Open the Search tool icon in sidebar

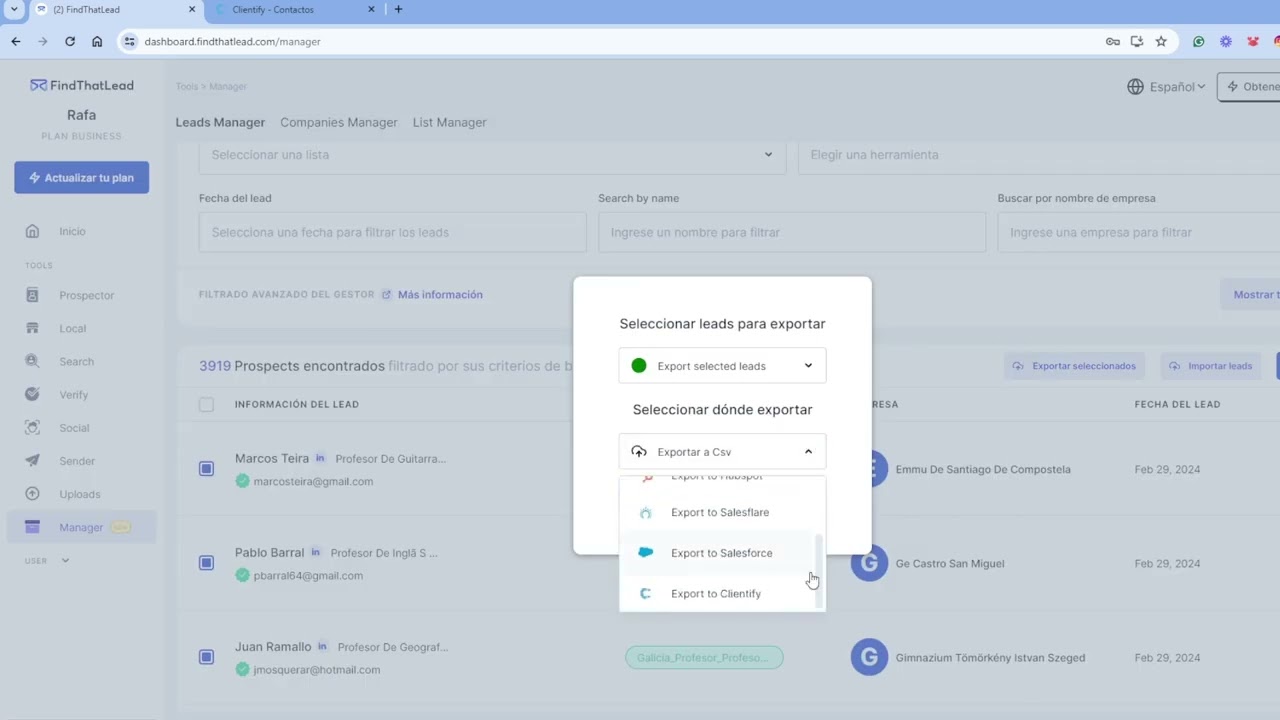tap(32, 361)
